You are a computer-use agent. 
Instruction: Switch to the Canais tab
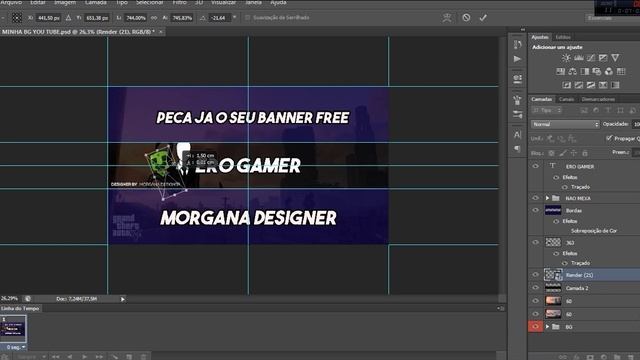coord(566,99)
